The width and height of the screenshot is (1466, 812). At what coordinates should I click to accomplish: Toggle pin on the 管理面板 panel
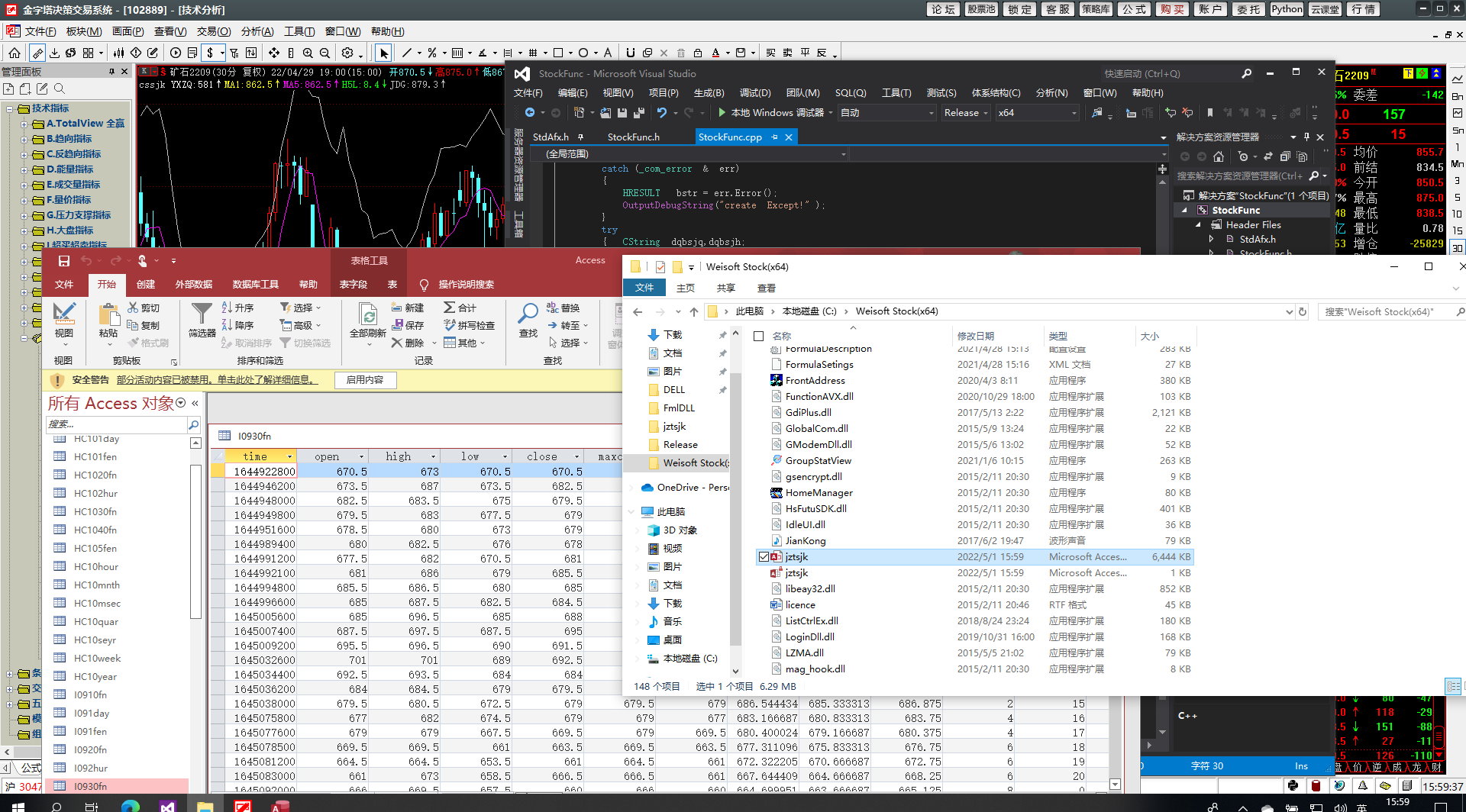tap(111, 71)
